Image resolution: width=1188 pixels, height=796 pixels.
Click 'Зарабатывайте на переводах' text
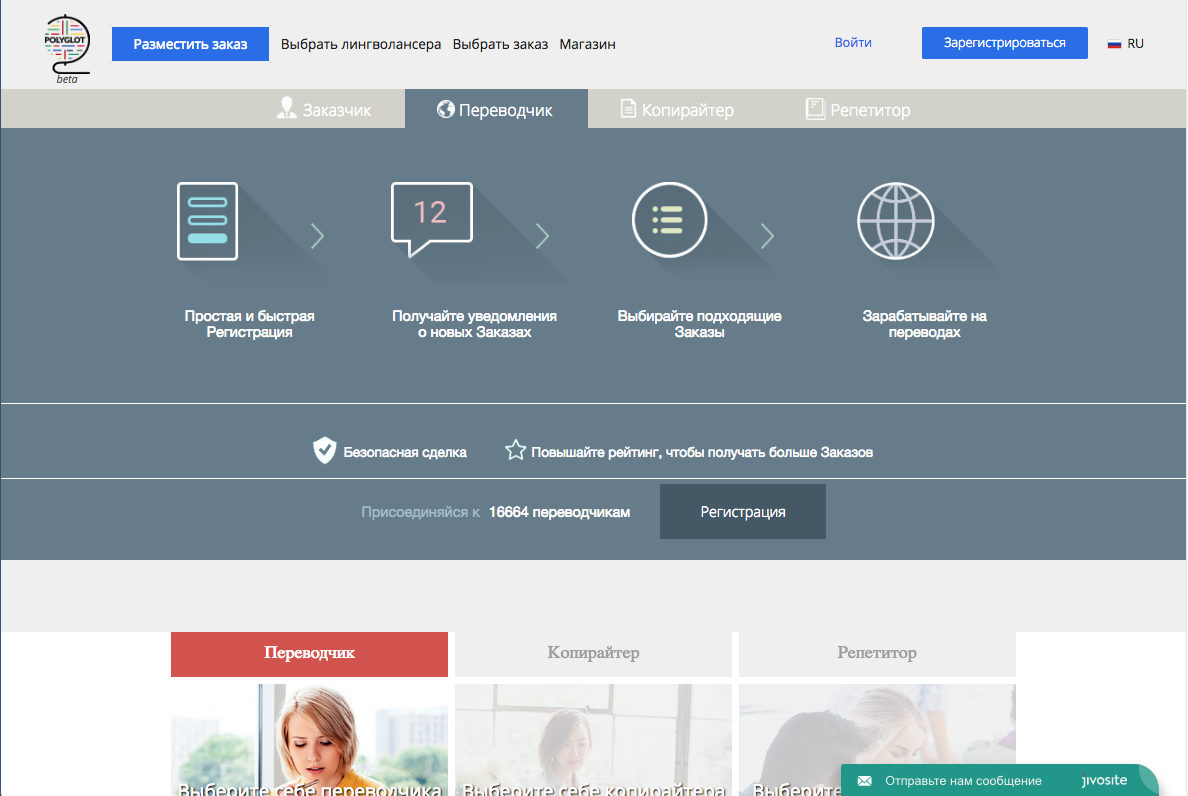point(924,324)
